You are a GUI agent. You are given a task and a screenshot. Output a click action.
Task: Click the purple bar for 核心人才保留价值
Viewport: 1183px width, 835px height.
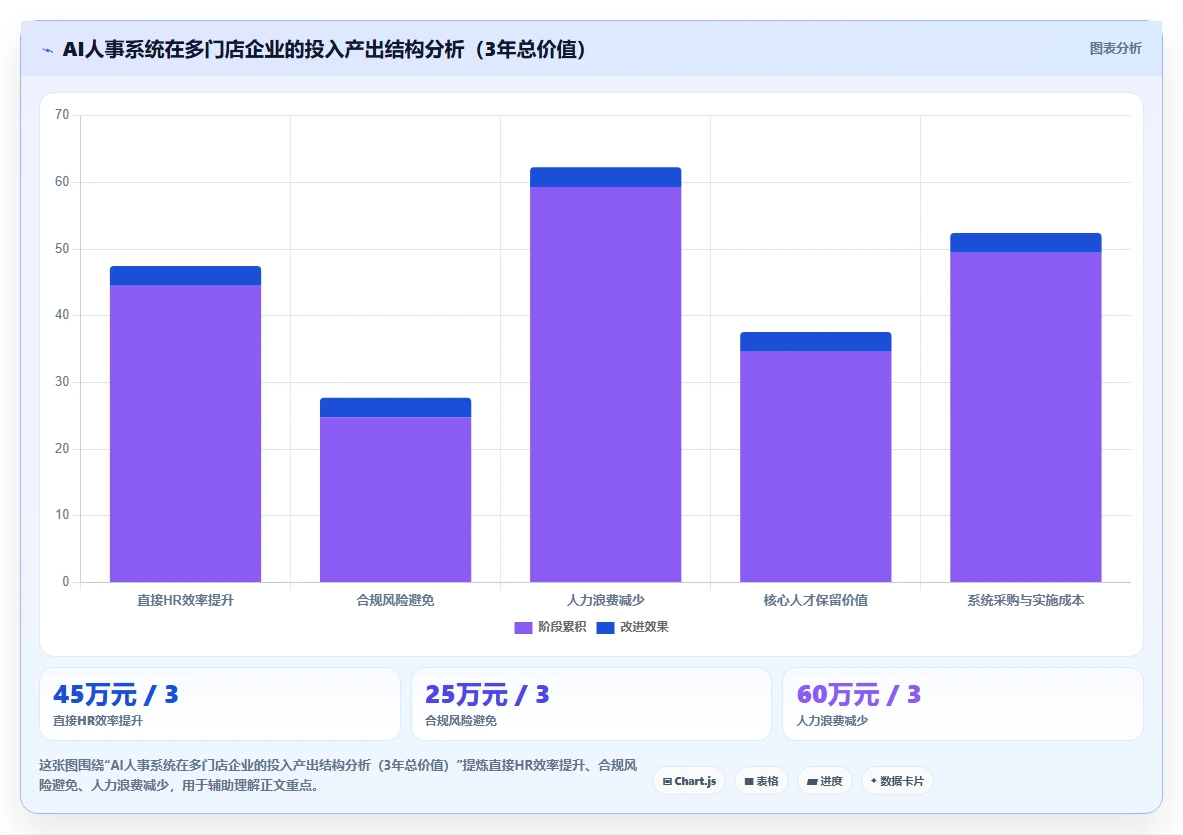coord(816,466)
